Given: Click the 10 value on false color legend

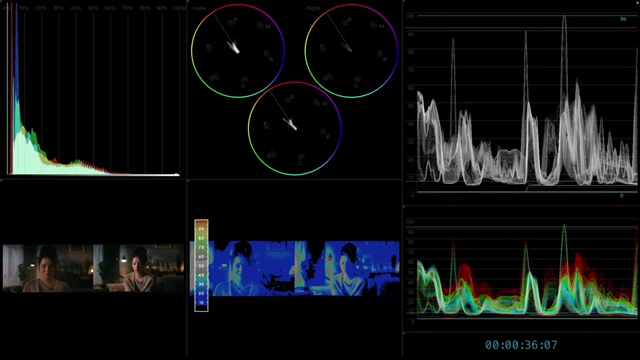Looking at the screenshot, I should click(x=201, y=302).
